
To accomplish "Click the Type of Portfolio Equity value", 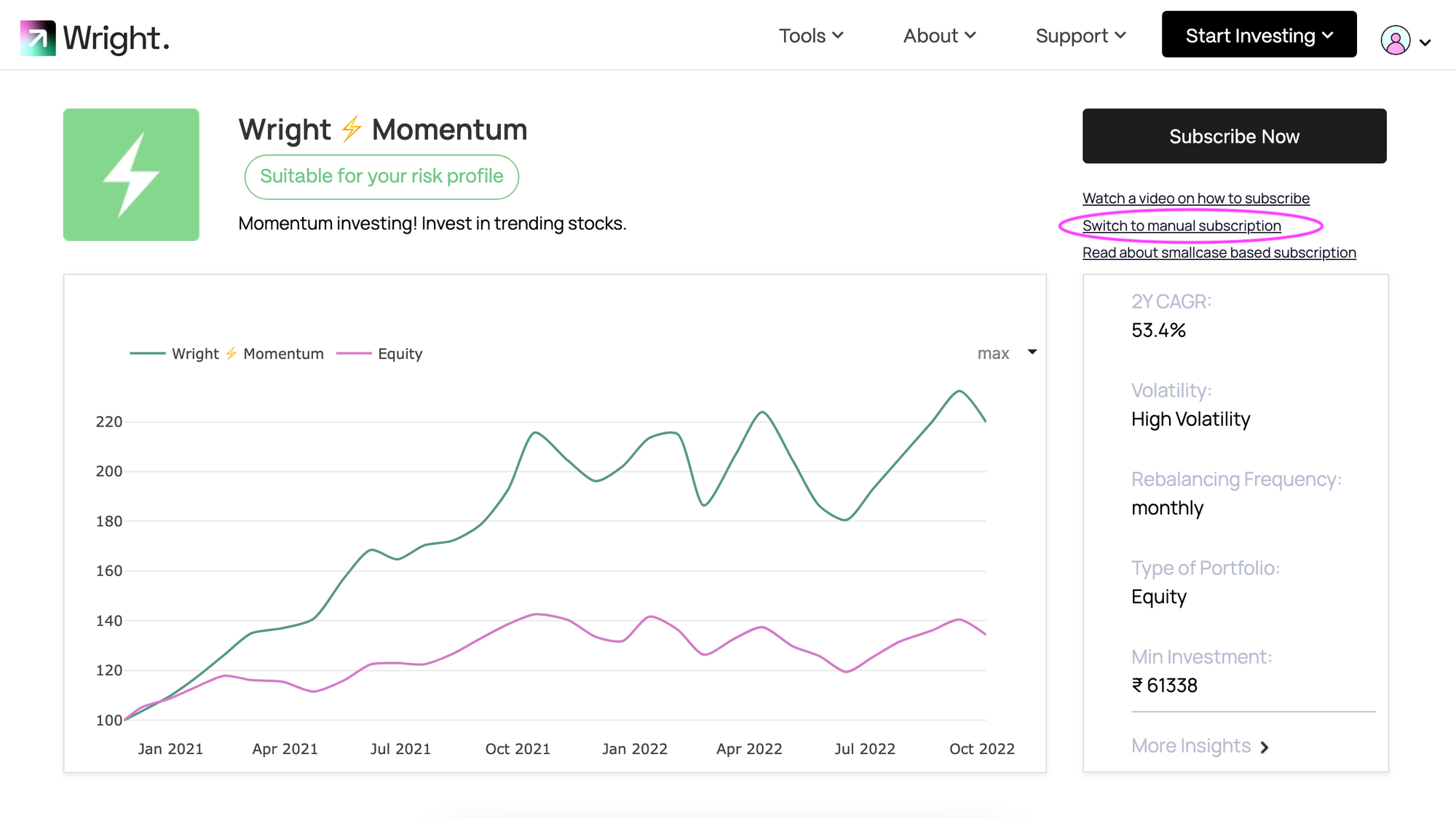I will (1159, 597).
